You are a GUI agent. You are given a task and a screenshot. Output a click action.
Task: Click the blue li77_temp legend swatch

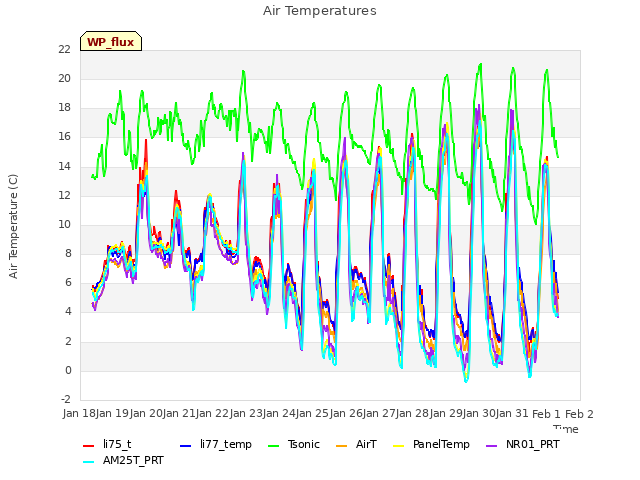[186, 446]
